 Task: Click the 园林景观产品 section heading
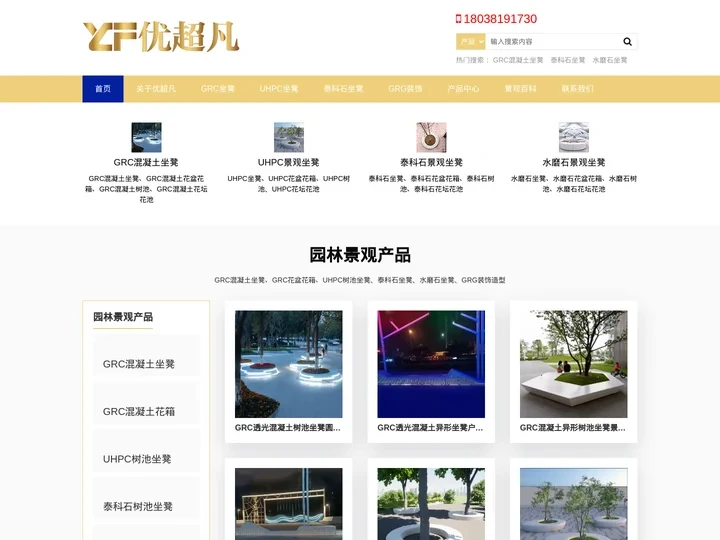[x=360, y=255]
